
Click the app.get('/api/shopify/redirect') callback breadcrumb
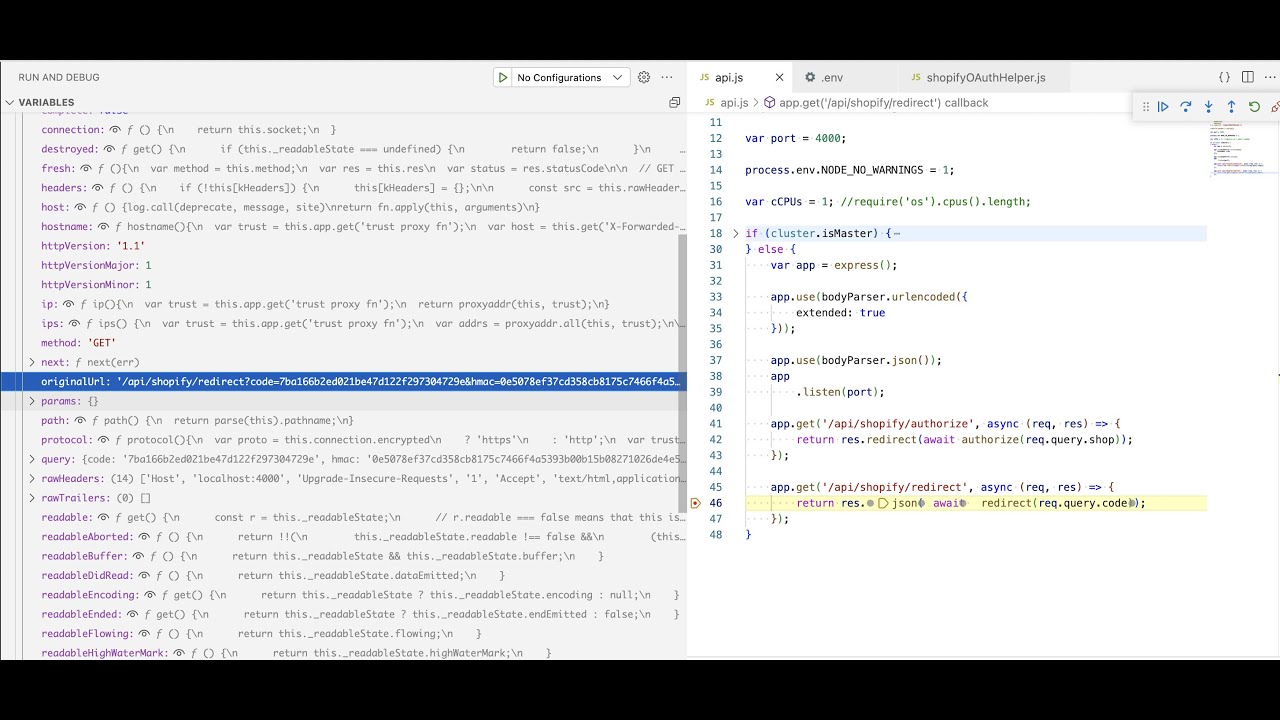[876, 102]
